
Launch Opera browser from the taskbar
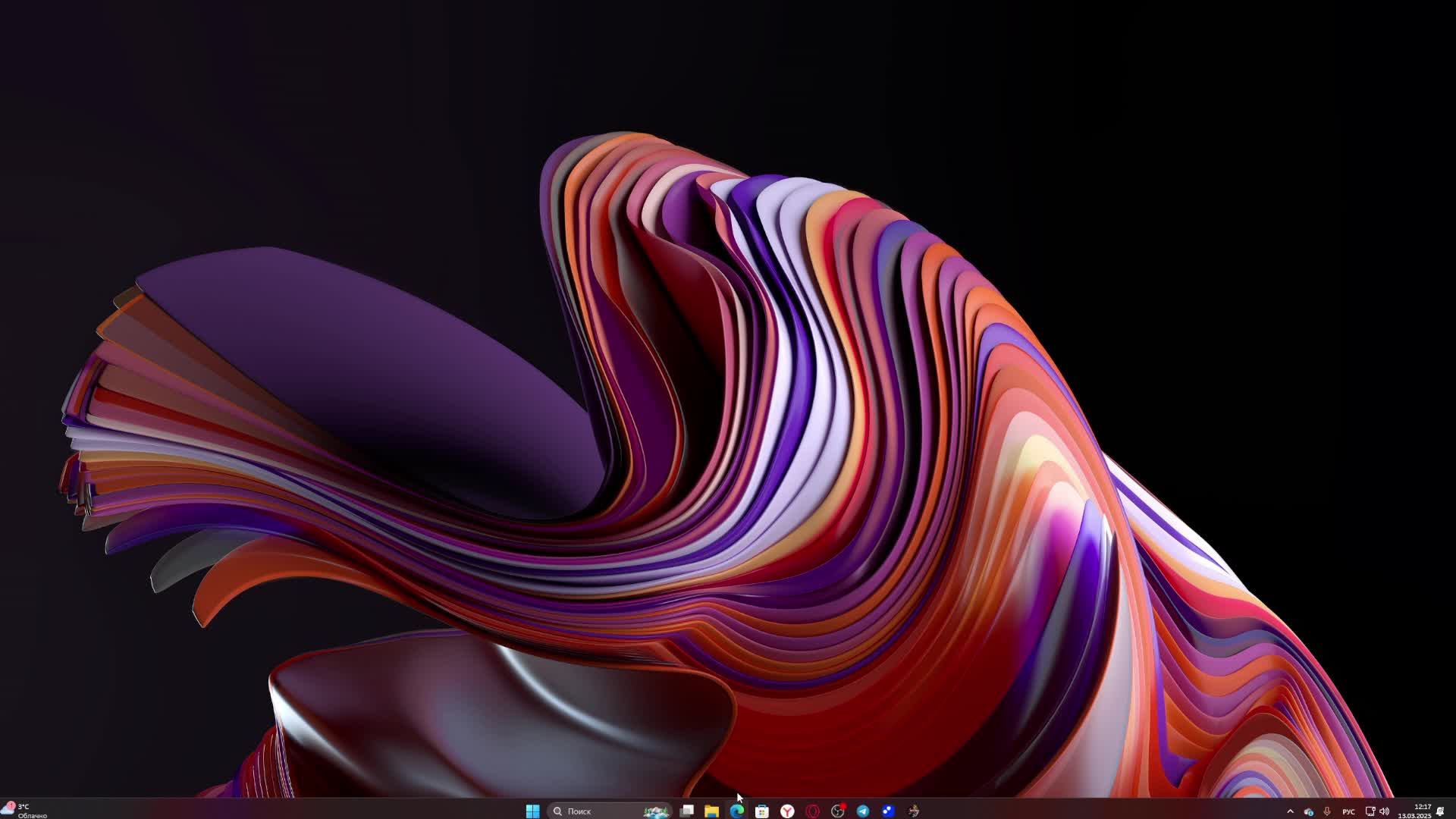pyautogui.click(x=813, y=811)
